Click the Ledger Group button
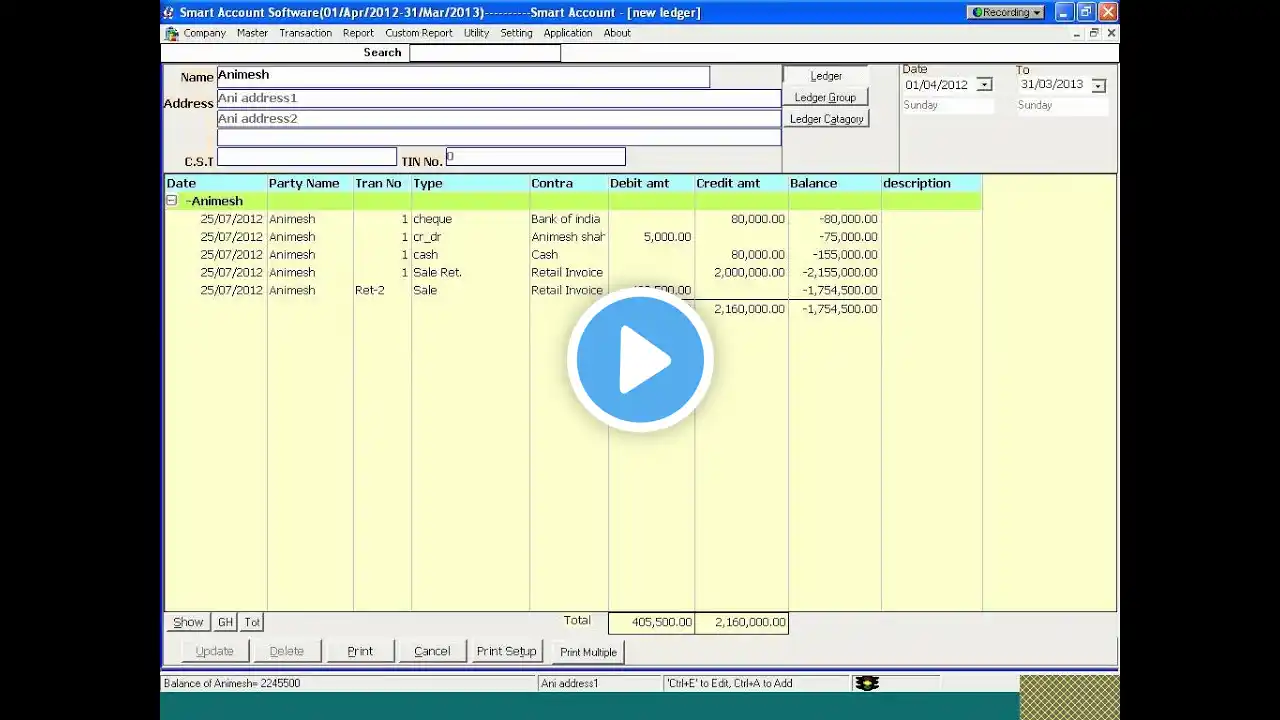The image size is (1280, 720). tap(826, 97)
